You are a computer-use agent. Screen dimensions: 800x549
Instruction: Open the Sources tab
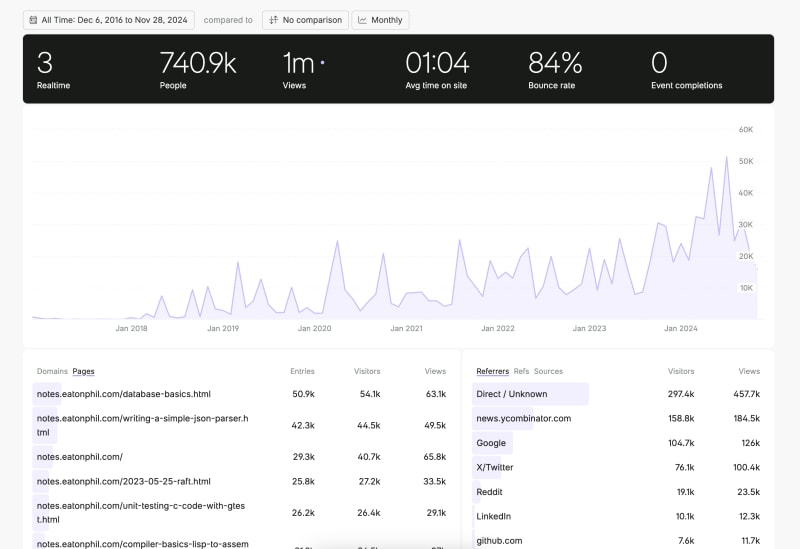pos(548,371)
